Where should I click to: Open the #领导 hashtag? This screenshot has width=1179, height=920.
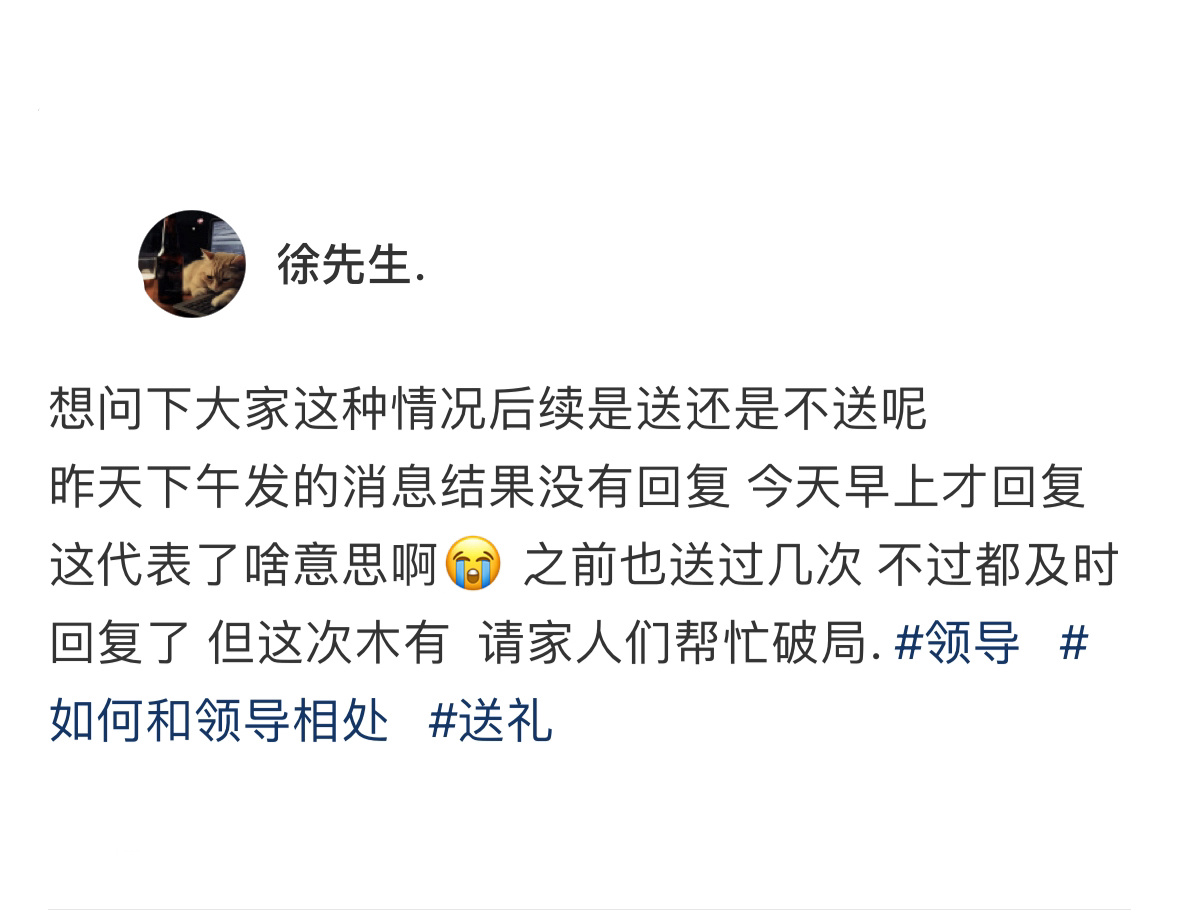pos(956,643)
